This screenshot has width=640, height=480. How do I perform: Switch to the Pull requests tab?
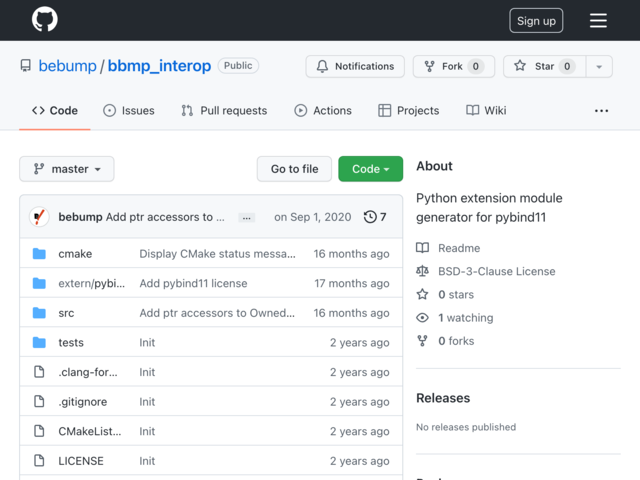(224, 111)
